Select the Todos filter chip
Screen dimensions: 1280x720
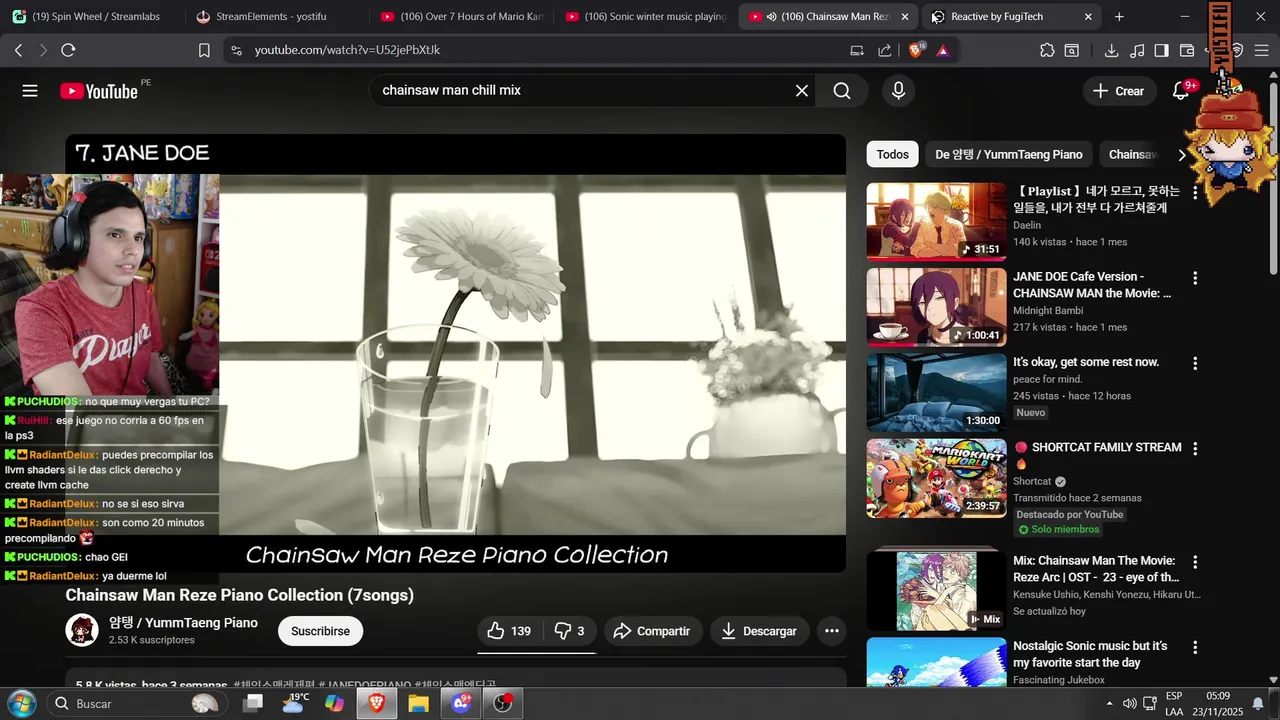892,154
